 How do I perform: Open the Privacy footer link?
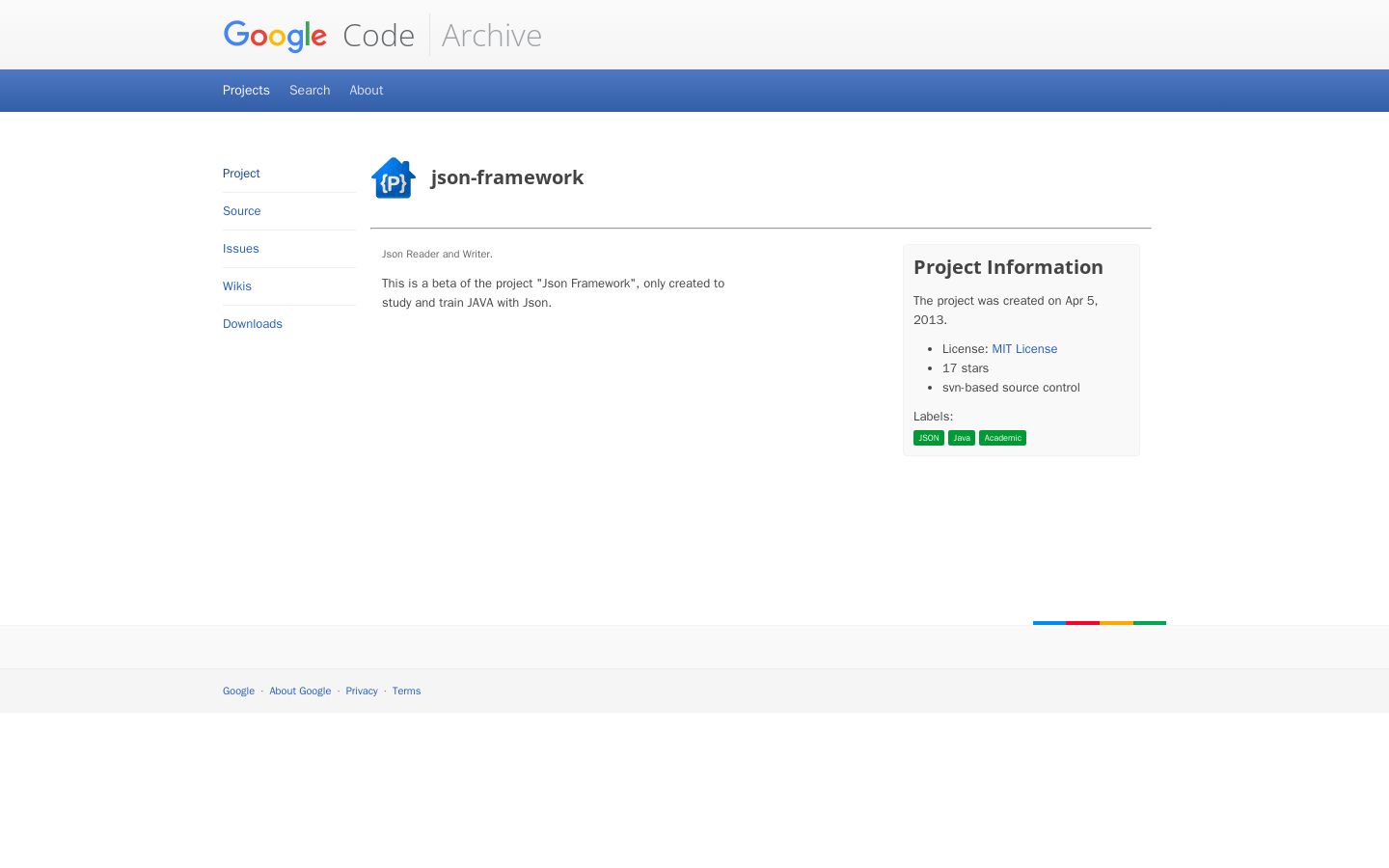point(362,691)
